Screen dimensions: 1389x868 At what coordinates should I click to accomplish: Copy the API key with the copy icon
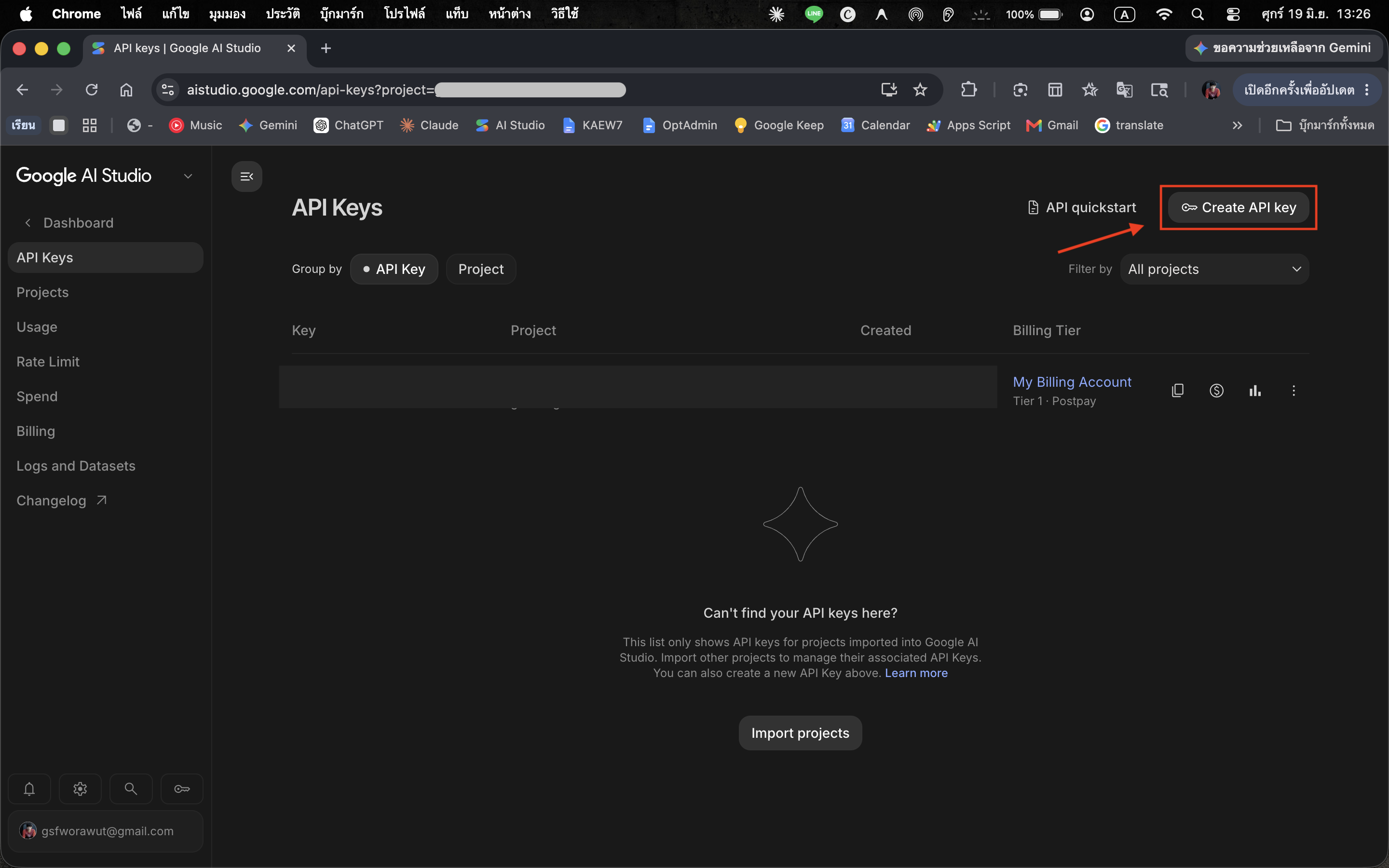point(1177,391)
